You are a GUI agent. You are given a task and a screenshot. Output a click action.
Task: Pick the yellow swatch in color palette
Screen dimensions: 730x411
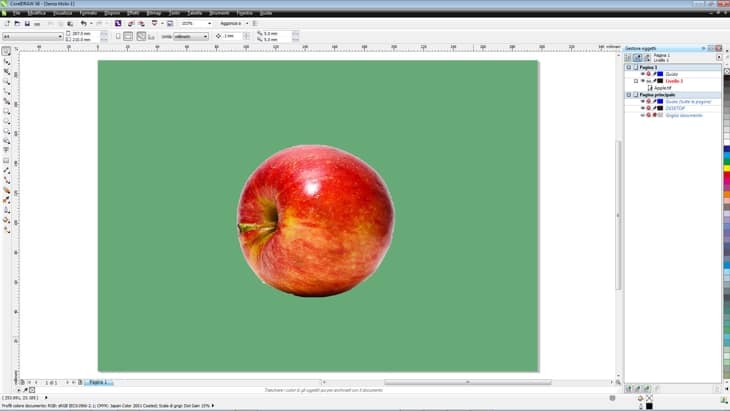(727, 168)
